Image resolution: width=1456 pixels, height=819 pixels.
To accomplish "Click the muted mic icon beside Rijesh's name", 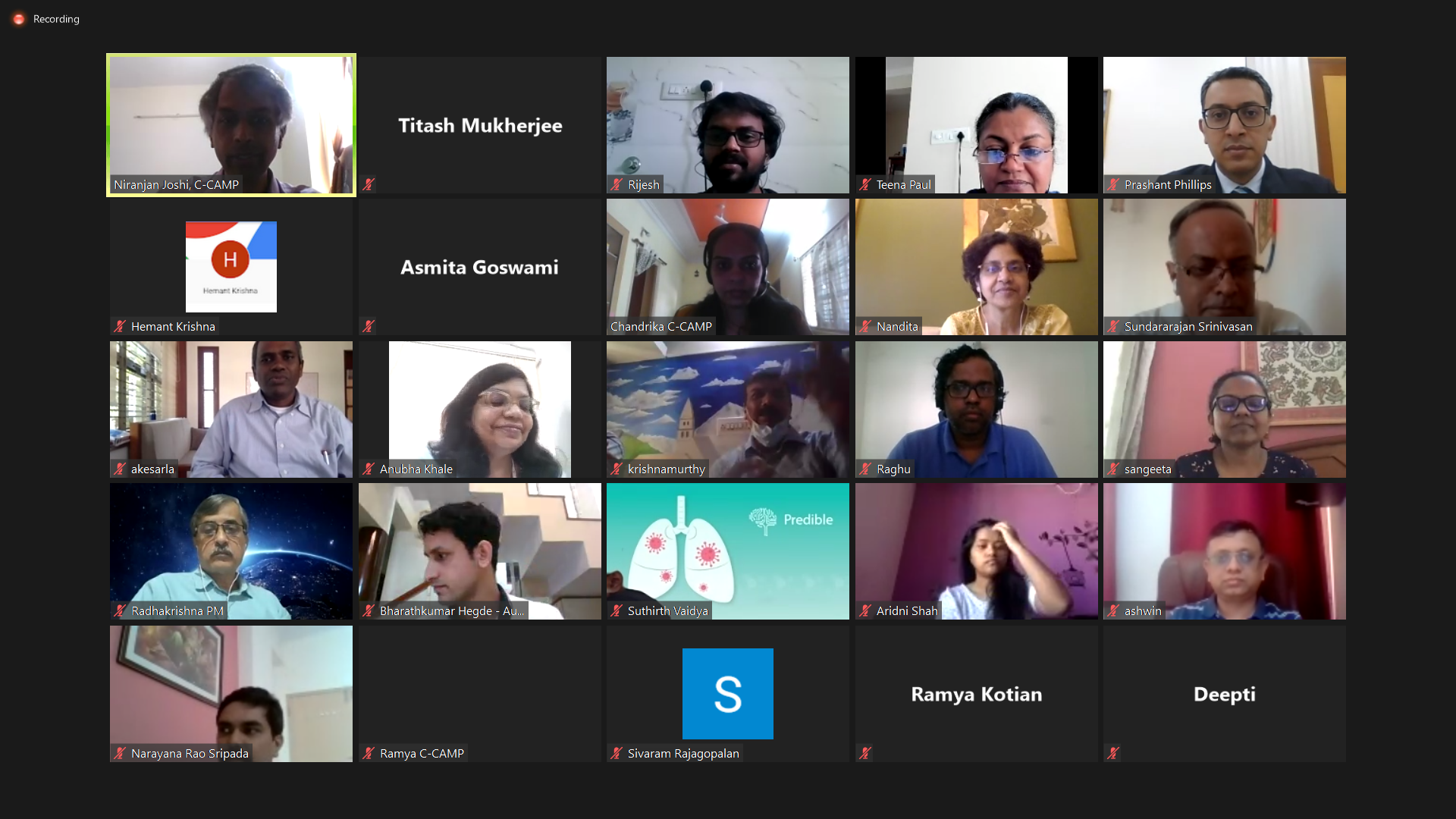I will tap(617, 184).
